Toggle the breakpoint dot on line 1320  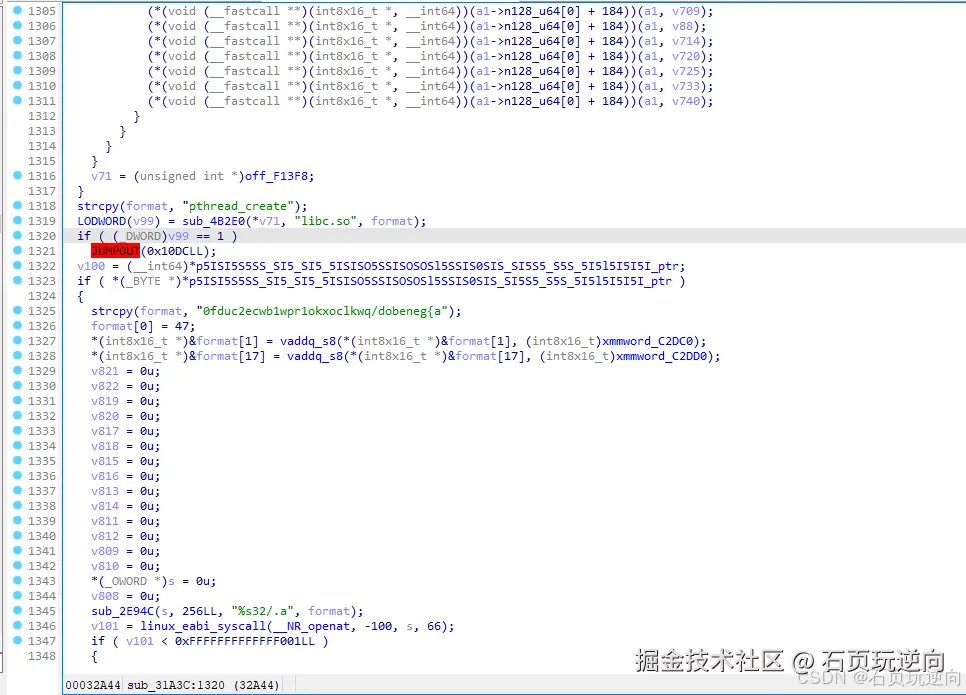17,235
